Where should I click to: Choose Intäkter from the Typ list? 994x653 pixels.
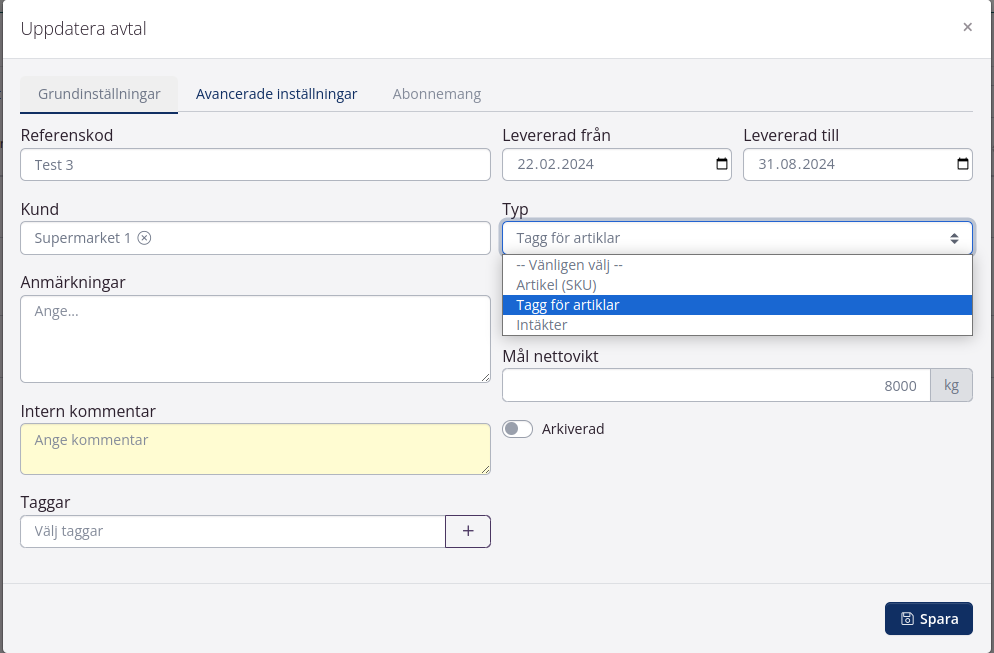pos(541,325)
